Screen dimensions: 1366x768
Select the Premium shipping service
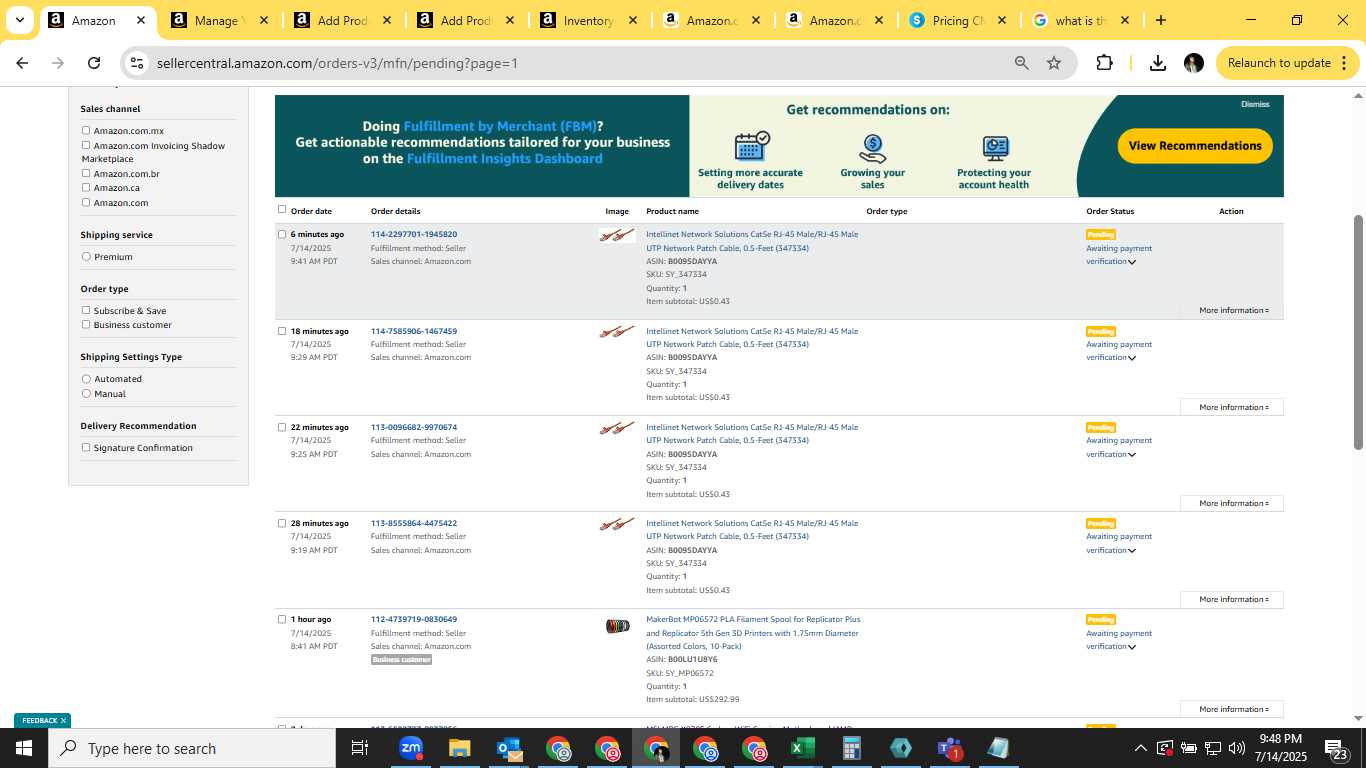tap(86, 257)
